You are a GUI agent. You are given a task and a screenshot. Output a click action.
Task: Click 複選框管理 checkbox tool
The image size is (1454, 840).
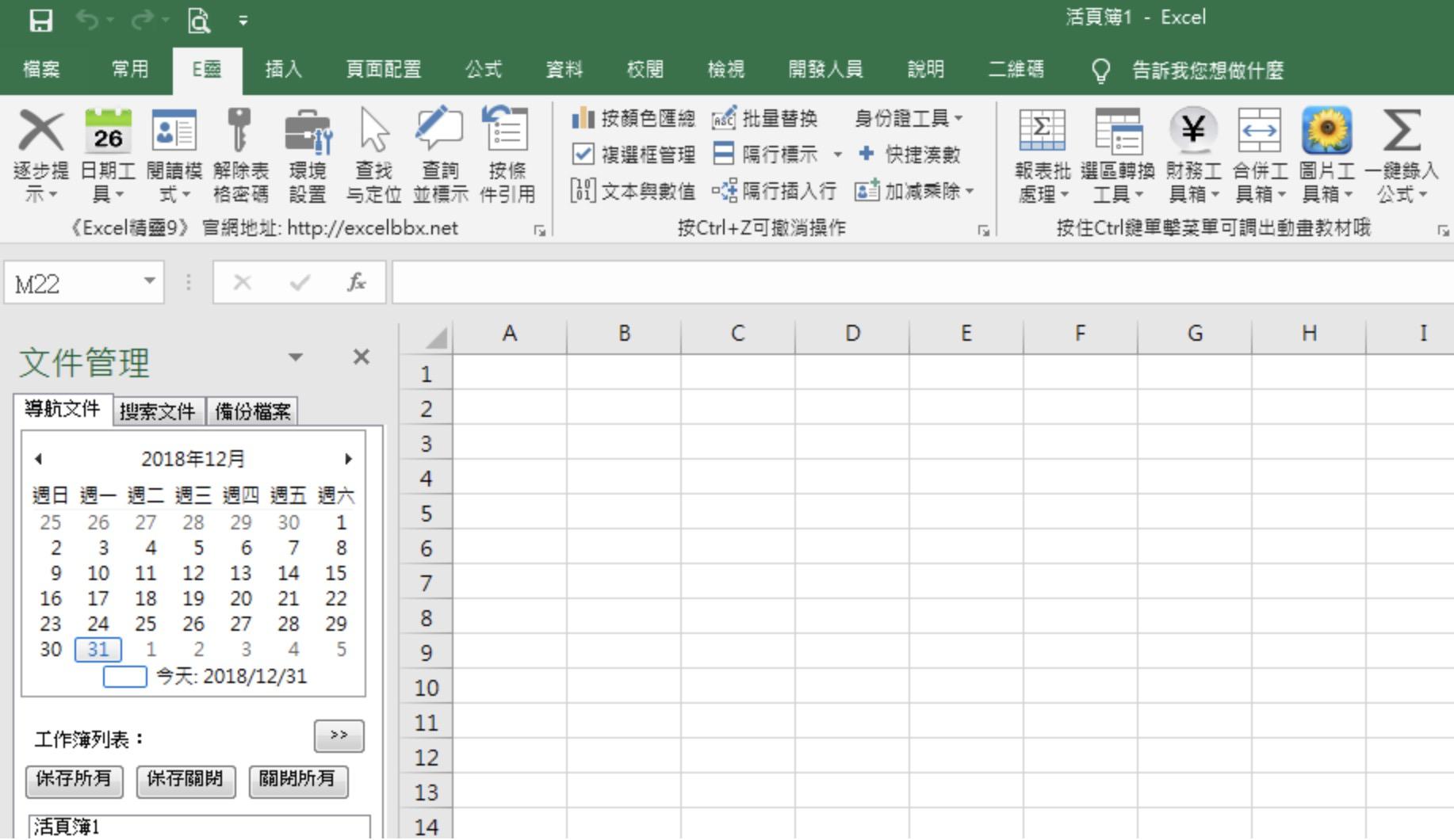634,155
